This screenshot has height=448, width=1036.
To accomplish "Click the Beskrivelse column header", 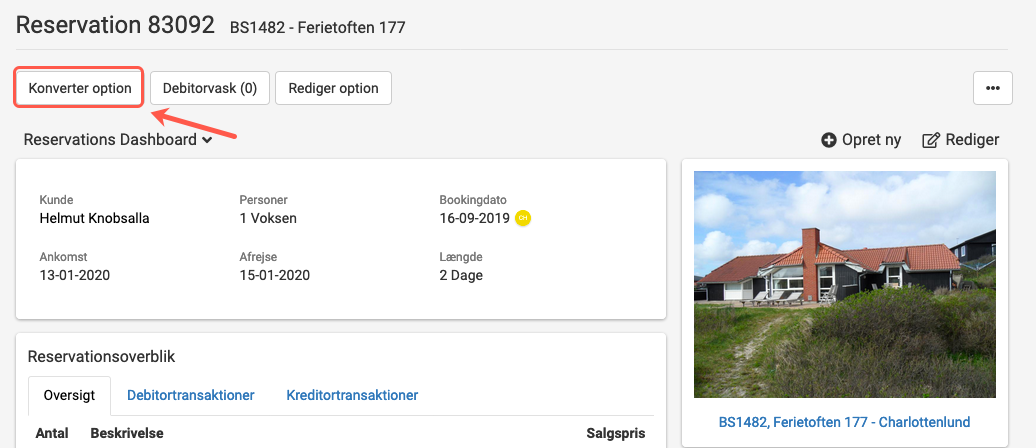I will coord(127,433).
